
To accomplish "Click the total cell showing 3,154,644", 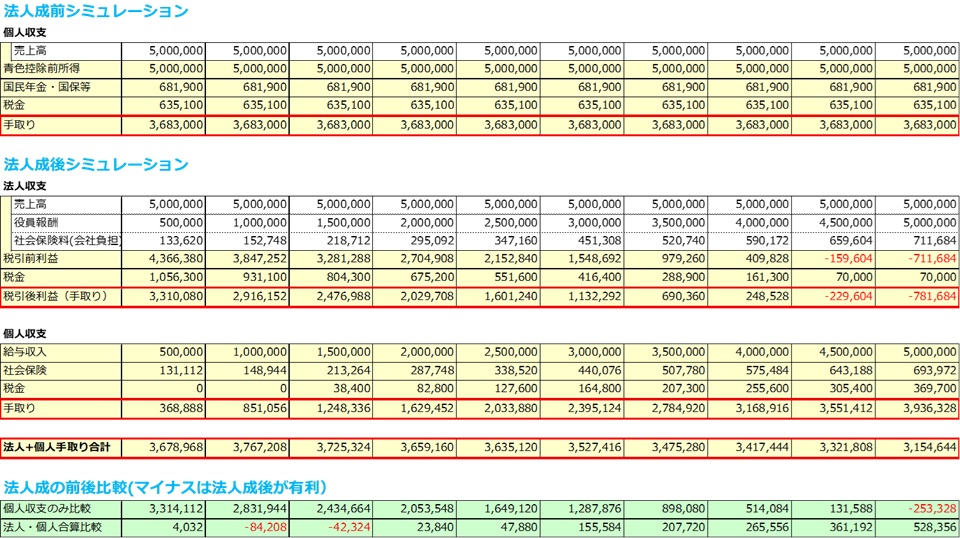I will pos(917,447).
